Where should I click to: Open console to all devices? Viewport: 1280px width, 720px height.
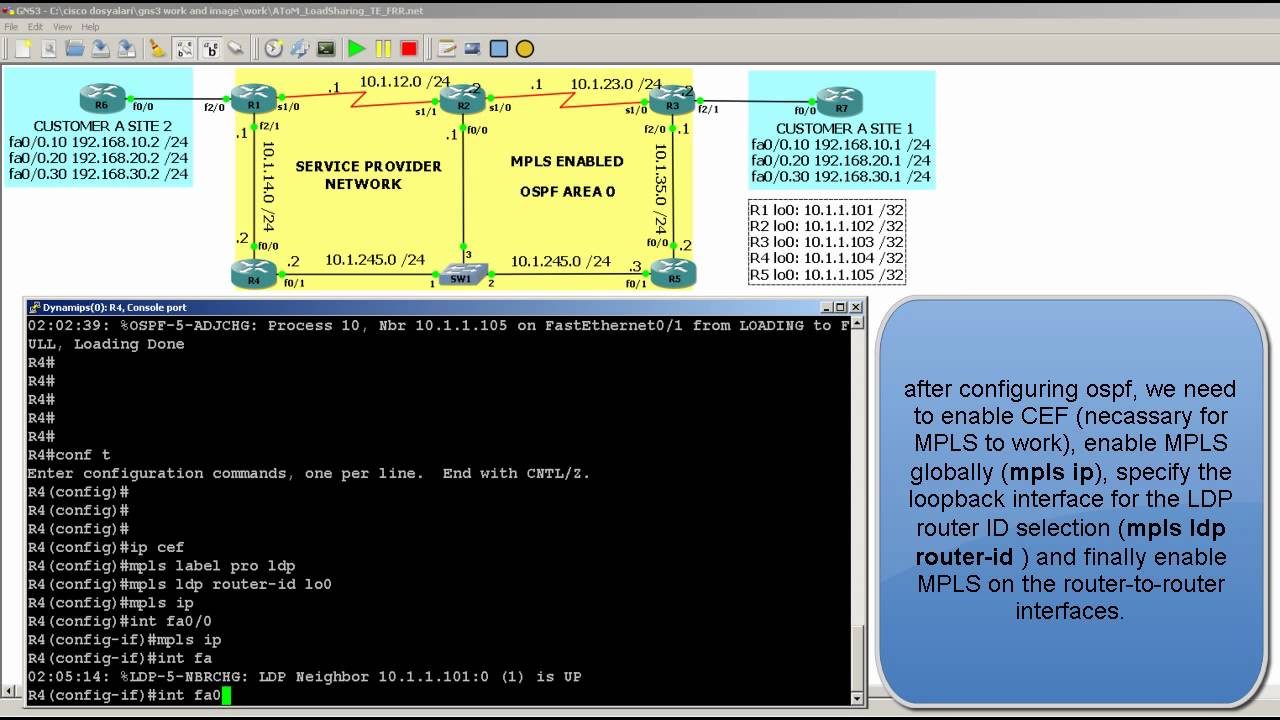[x=325, y=48]
